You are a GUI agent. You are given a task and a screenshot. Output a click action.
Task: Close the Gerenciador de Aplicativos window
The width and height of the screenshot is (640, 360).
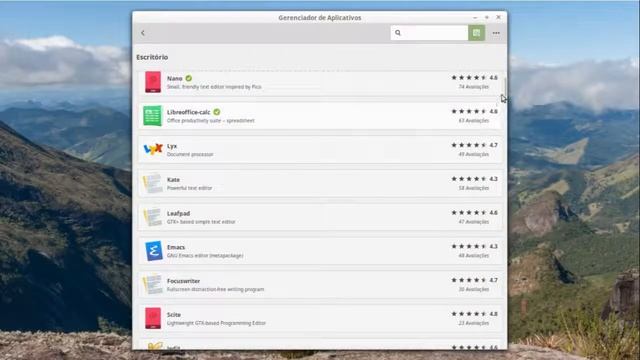[x=498, y=17]
